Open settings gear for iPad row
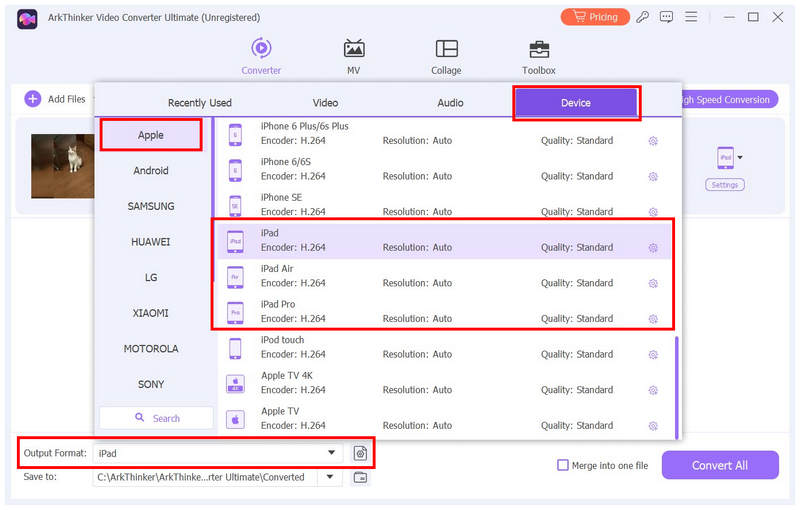The image size is (800, 510). click(x=653, y=248)
